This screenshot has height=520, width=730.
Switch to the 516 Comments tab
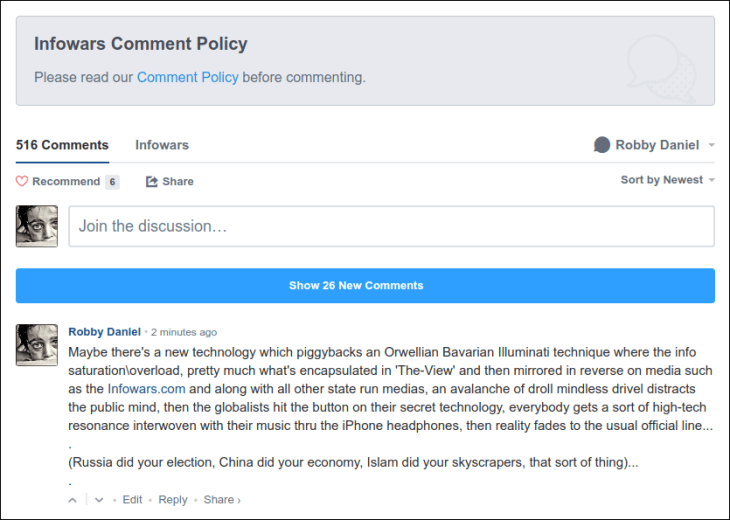pos(62,145)
